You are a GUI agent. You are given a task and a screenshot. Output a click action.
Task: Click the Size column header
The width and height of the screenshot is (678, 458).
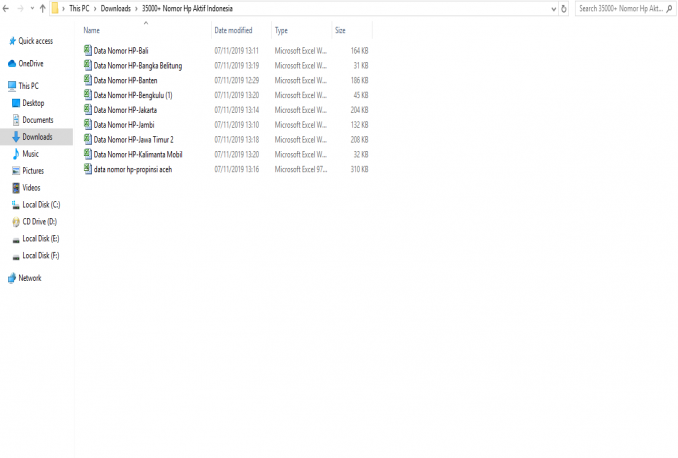[340, 31]
